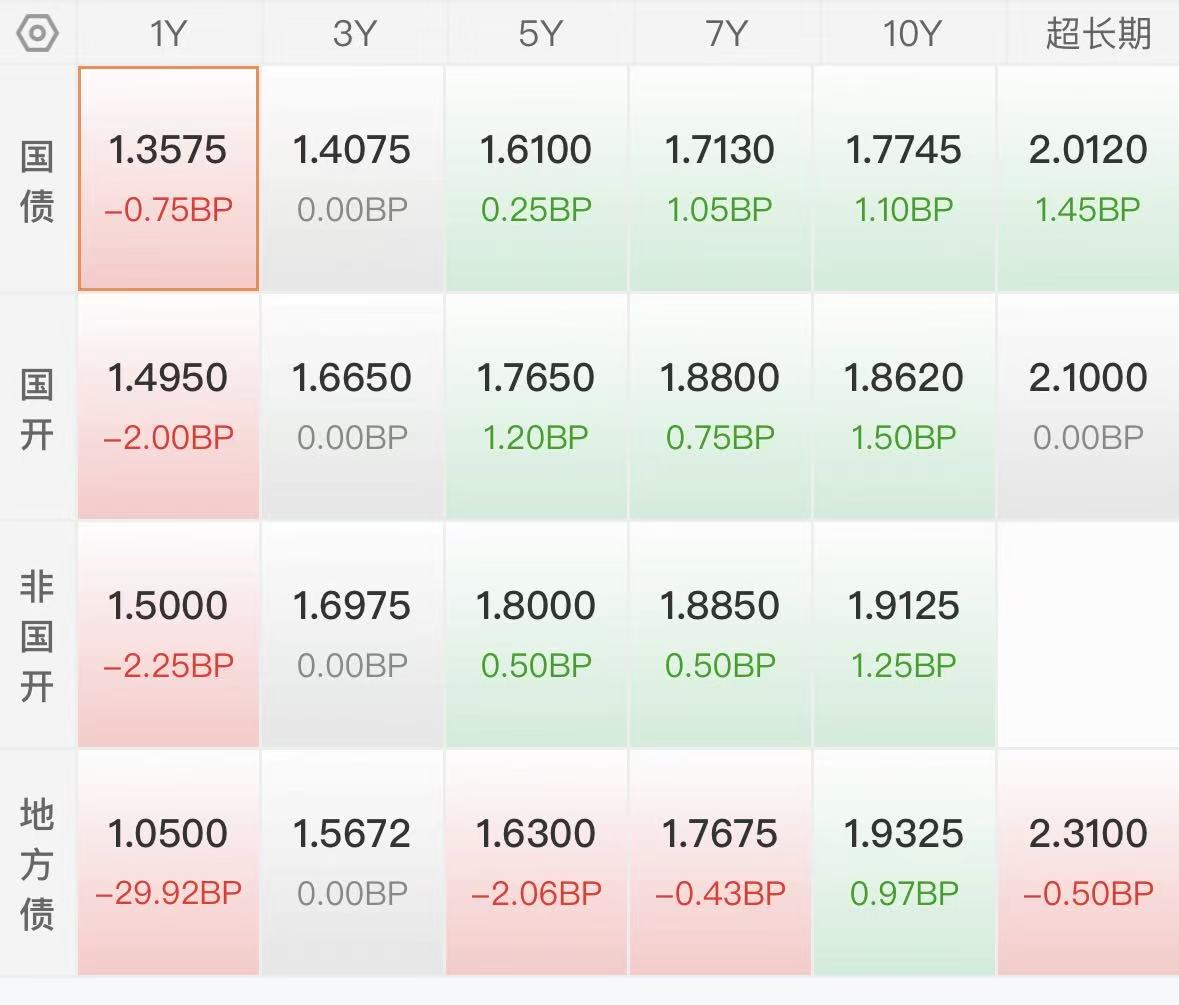The width and height of the screenshot is (1179, 1005).
Task: Open 地方债 7Y cell 1.7675
Action: coord(720,862)
